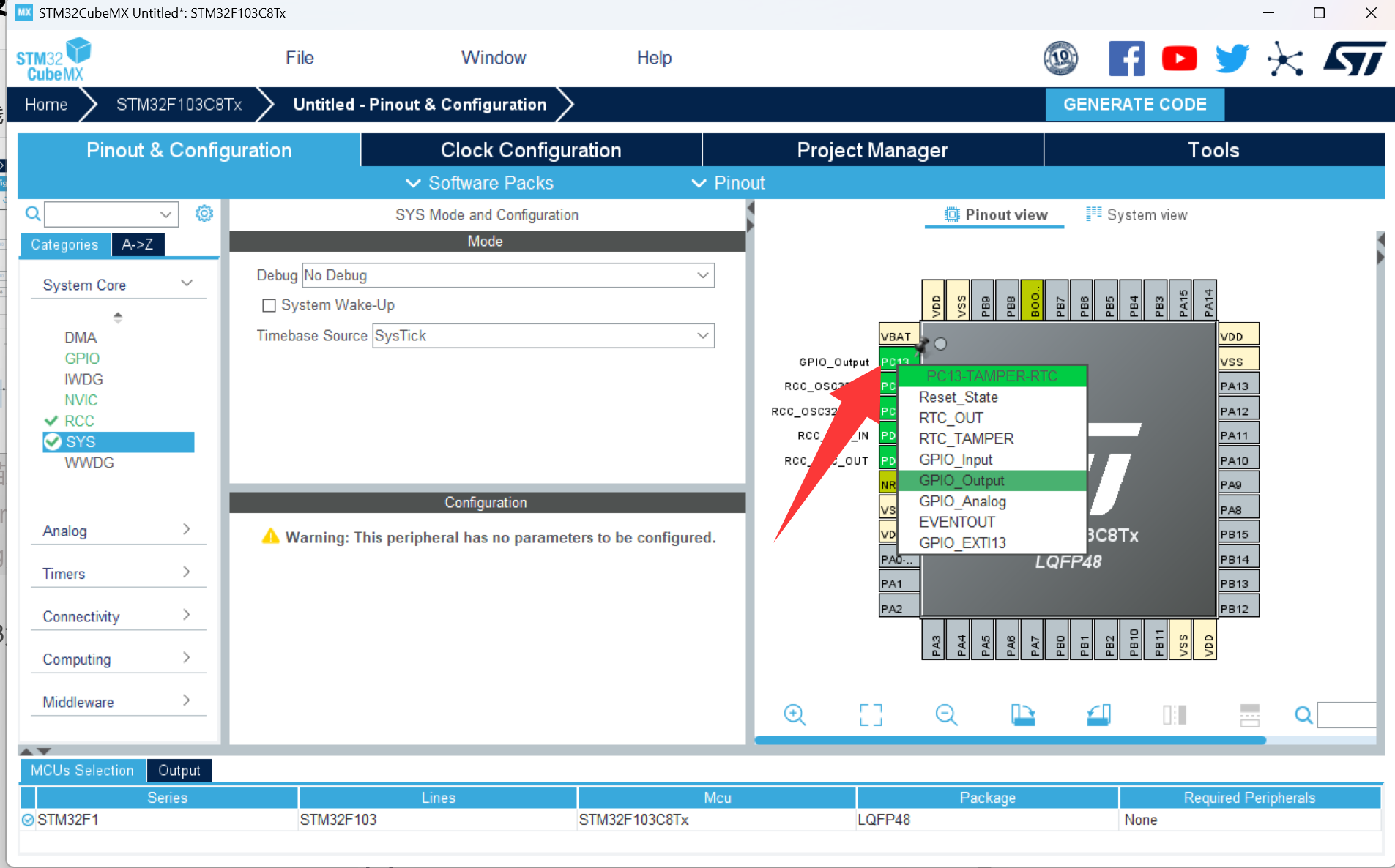
Task: Fit the chip to the view
Action: (x=871, y=714)
